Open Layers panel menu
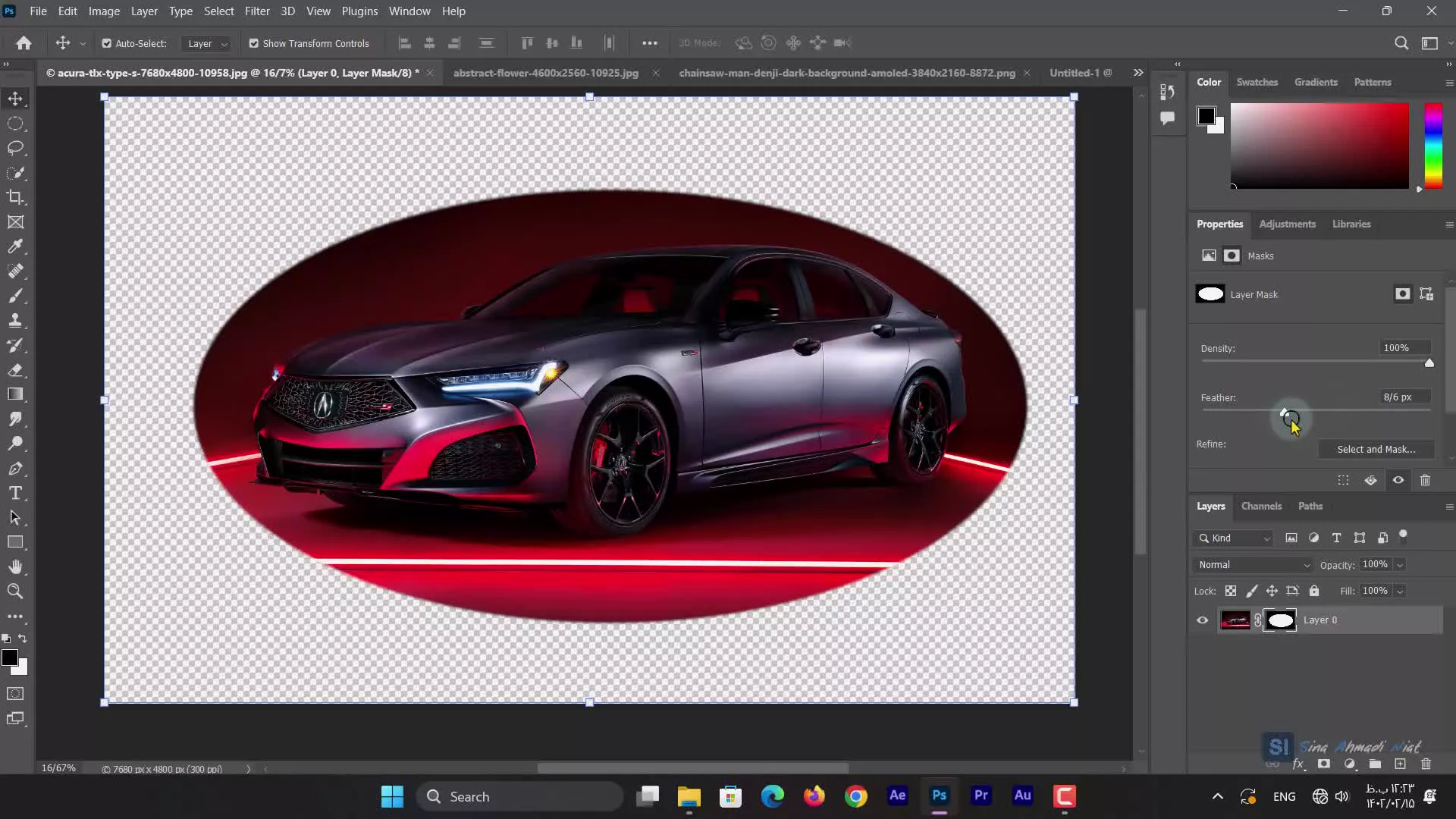 tap(1449, 507)
